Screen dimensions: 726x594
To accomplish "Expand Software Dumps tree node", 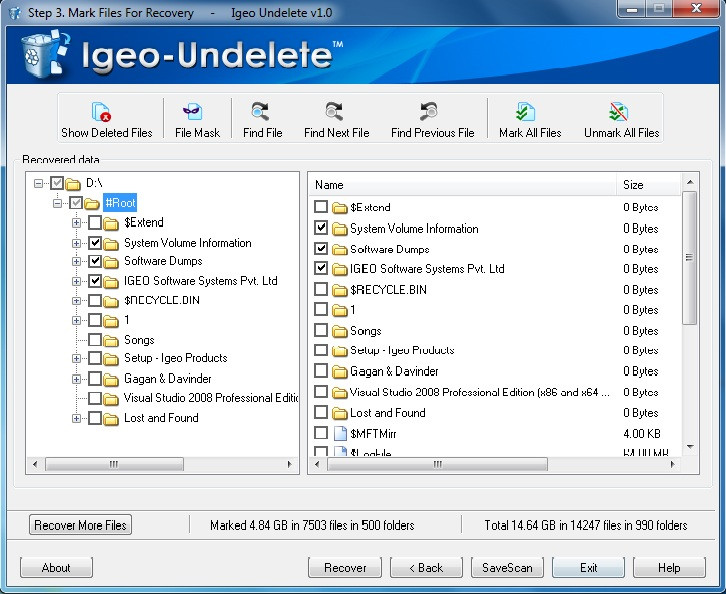I will (x=76, y=262).
